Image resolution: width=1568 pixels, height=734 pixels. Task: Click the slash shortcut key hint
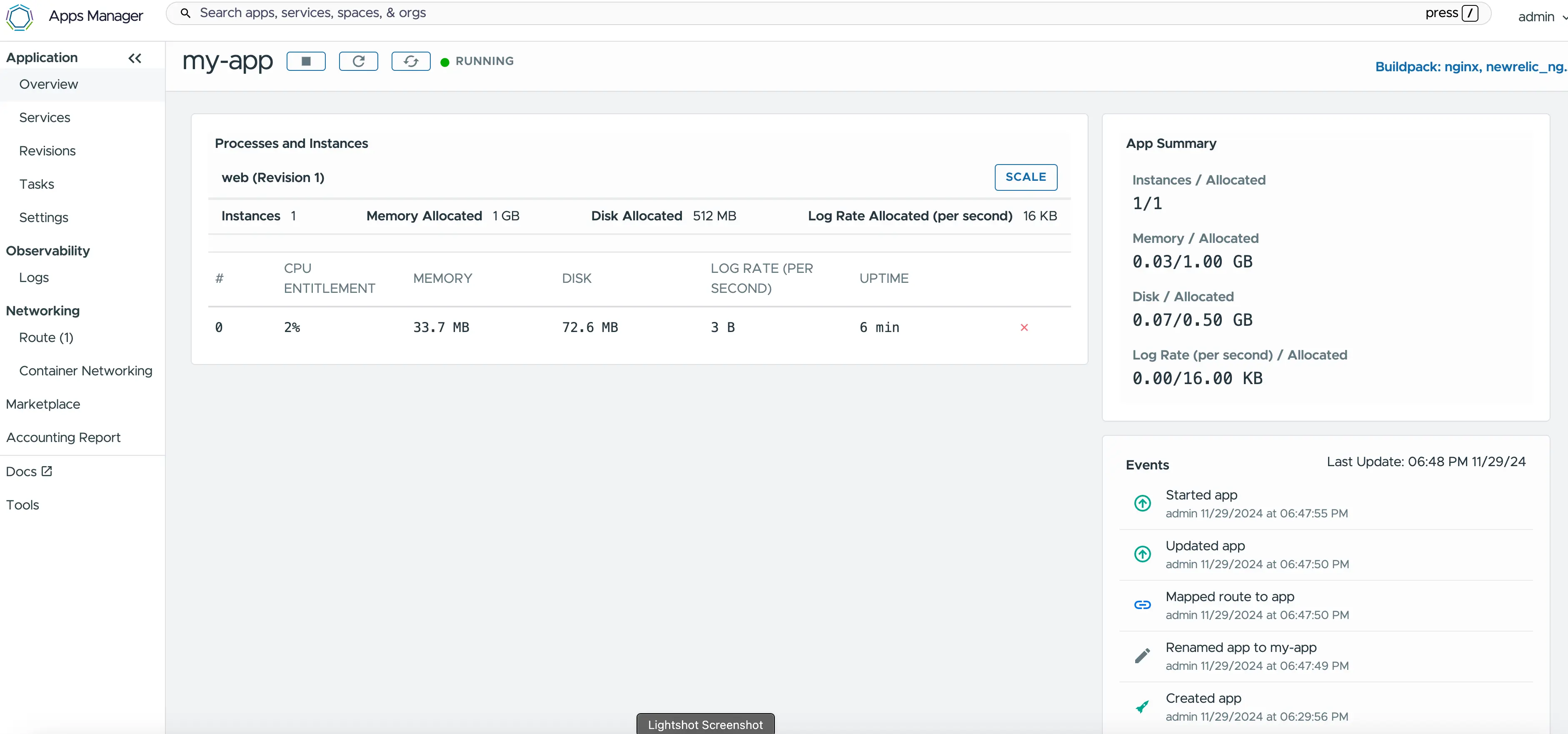(x=1469, y=13)
